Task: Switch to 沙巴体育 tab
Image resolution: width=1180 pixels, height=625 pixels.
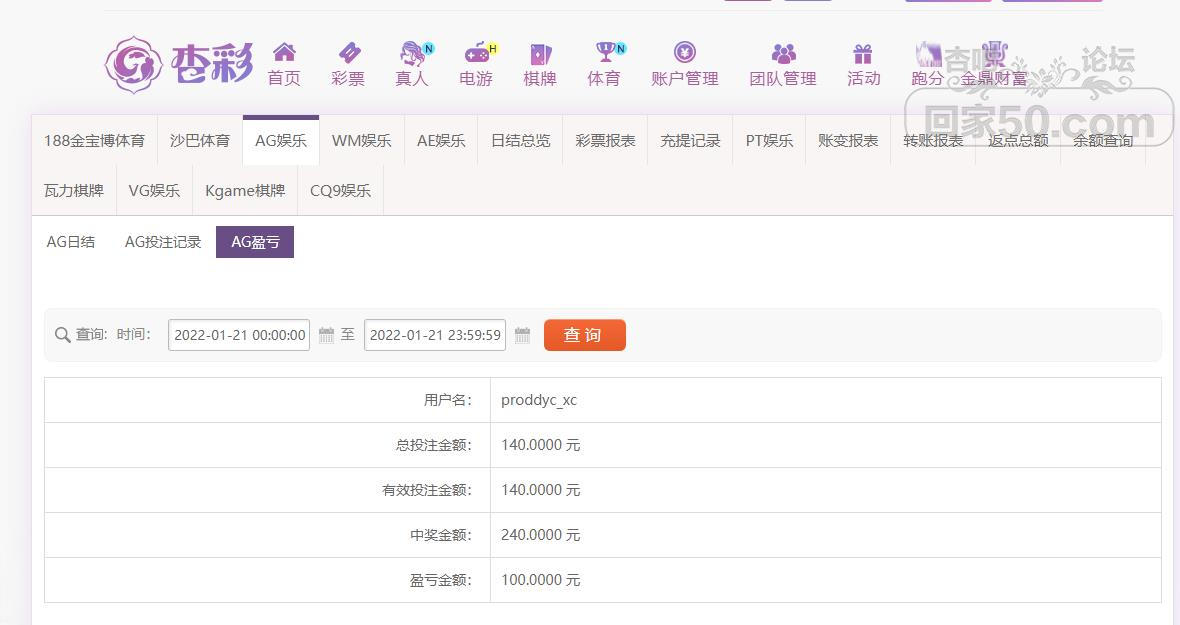Action: point(199,141)
